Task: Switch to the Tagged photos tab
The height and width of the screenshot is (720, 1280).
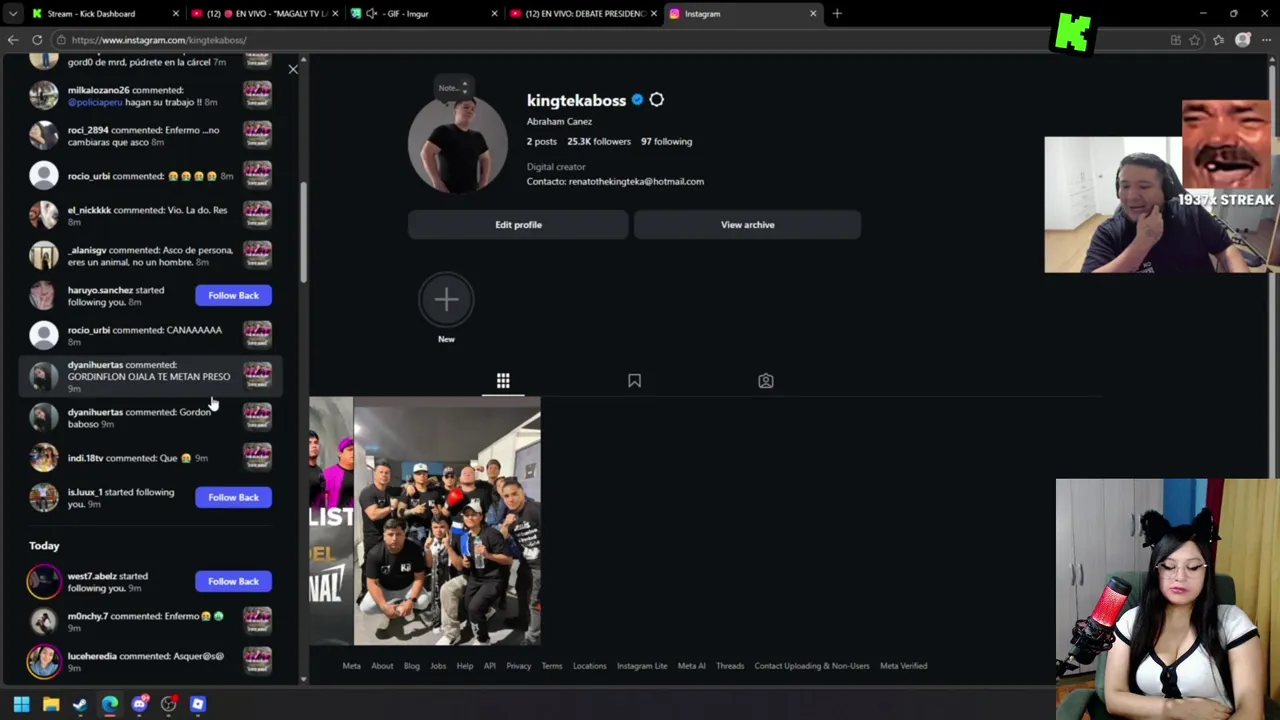Action: pos(765,381)
